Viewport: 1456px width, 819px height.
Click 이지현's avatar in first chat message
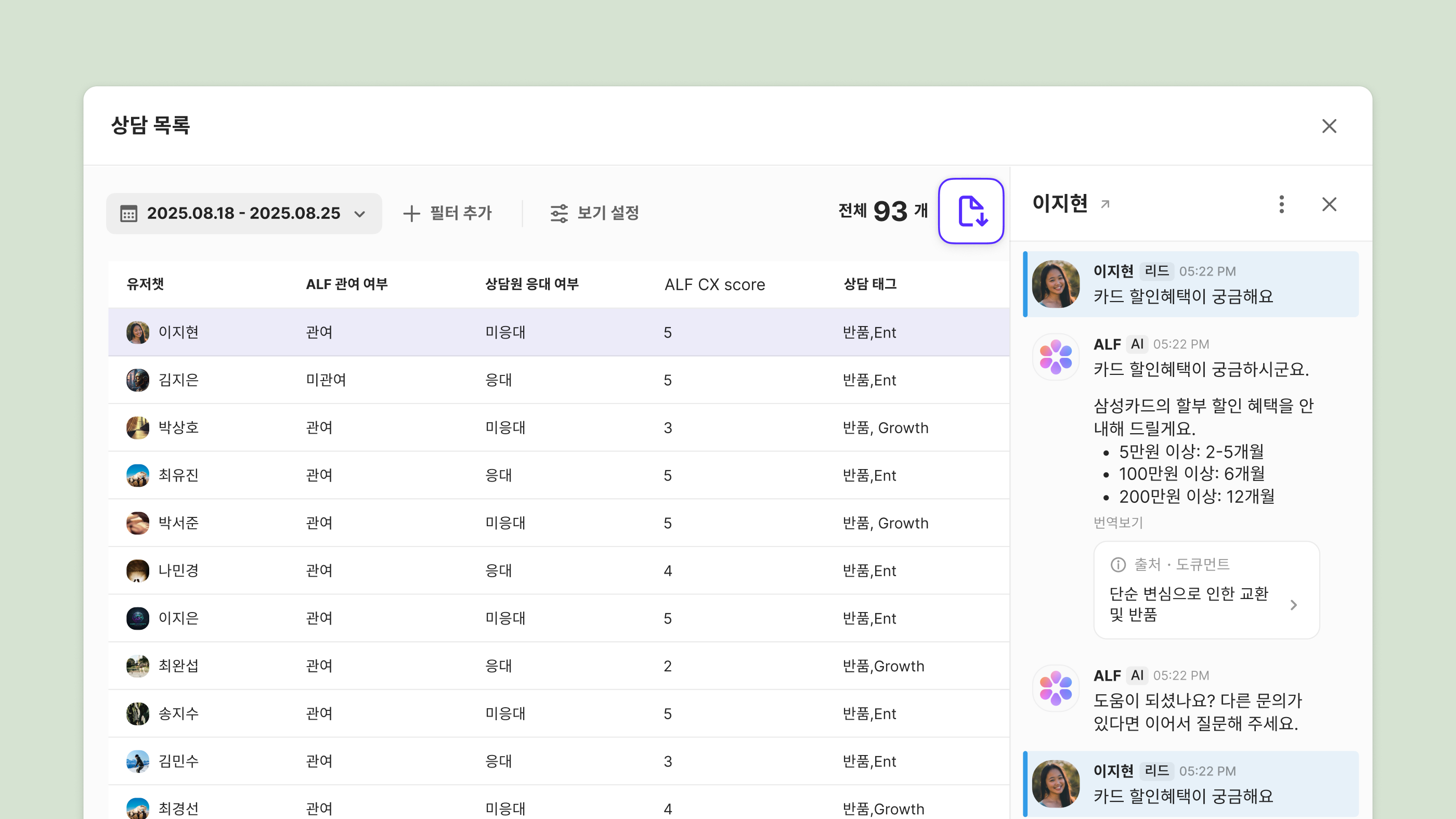pos(1056,284)
